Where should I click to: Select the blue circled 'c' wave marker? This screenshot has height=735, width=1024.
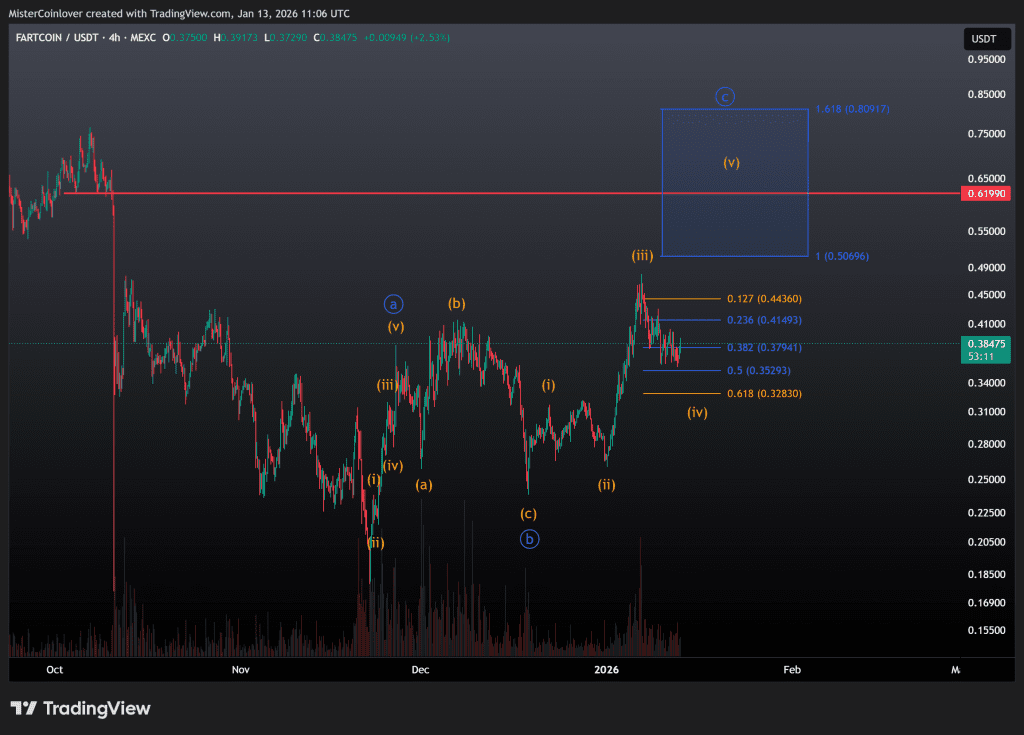click(x=726, y=97)
